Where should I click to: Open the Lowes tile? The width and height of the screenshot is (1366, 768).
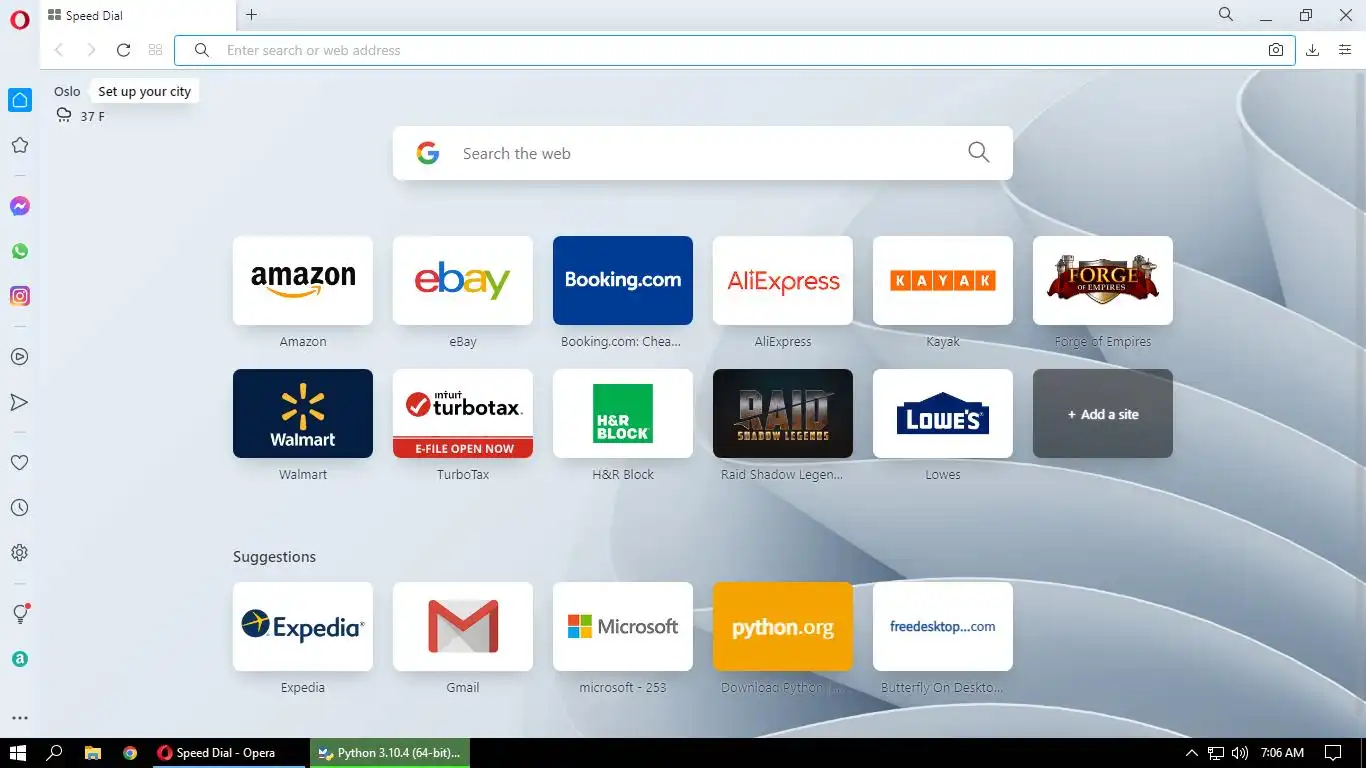(943, 413)
